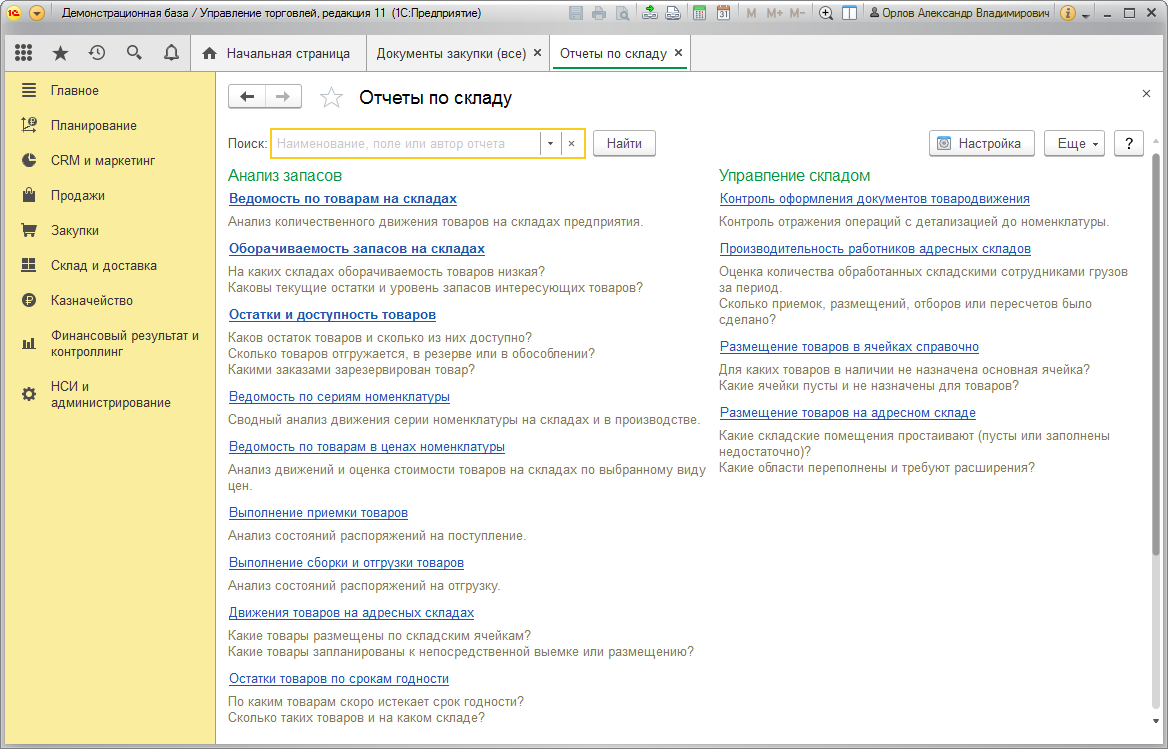The height and width of the screenshot is (749, 1168).
Task: Open the notifications bell
Action: 171,53
